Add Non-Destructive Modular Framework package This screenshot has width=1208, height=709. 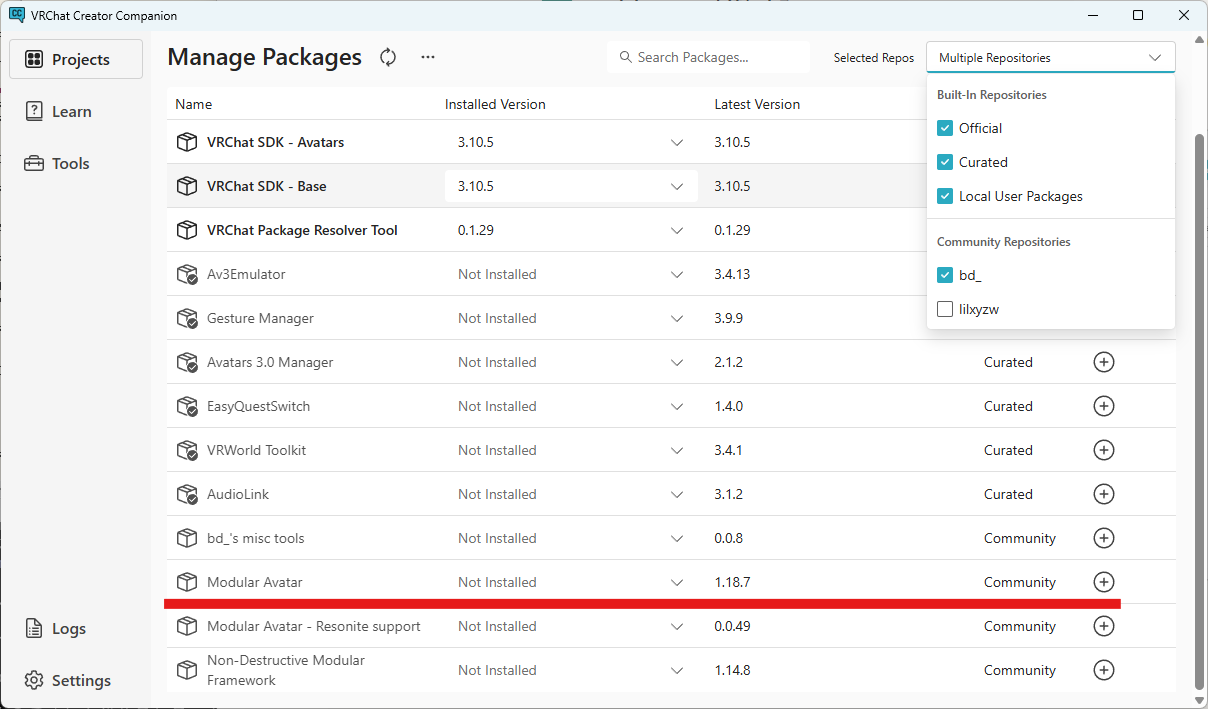tap(1104, 670)
